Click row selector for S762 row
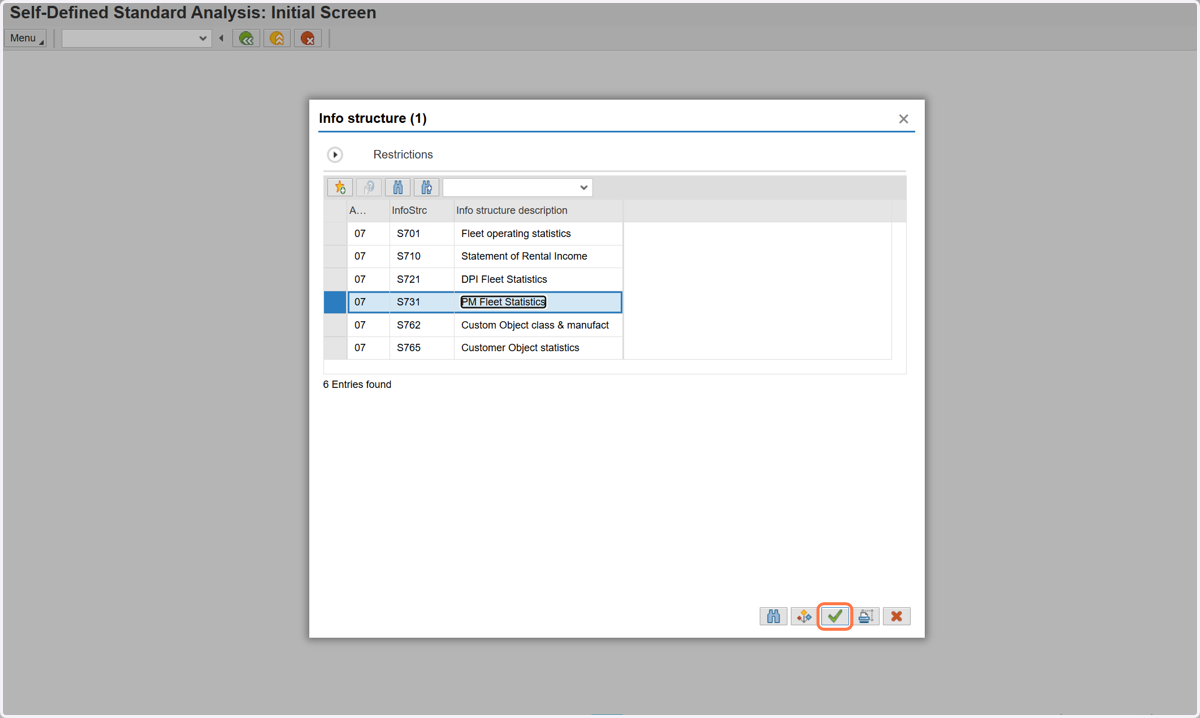The width and height of the screenshot is (1200, 718). [x=335, y=325]
